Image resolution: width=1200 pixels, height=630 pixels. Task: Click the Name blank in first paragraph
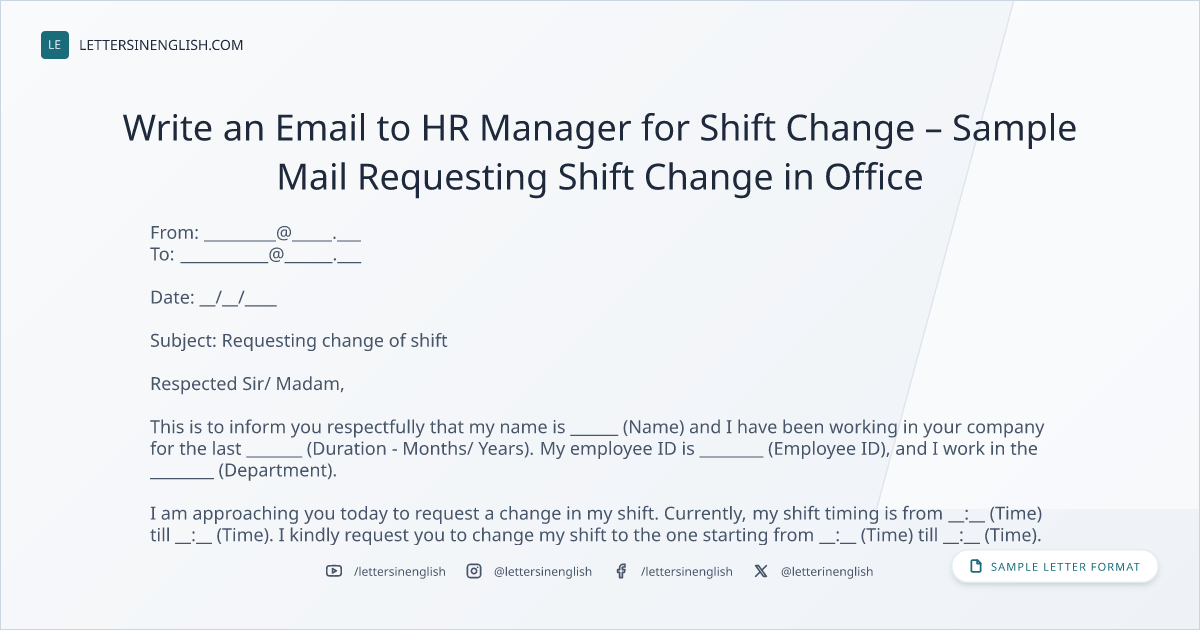(594, 428)
